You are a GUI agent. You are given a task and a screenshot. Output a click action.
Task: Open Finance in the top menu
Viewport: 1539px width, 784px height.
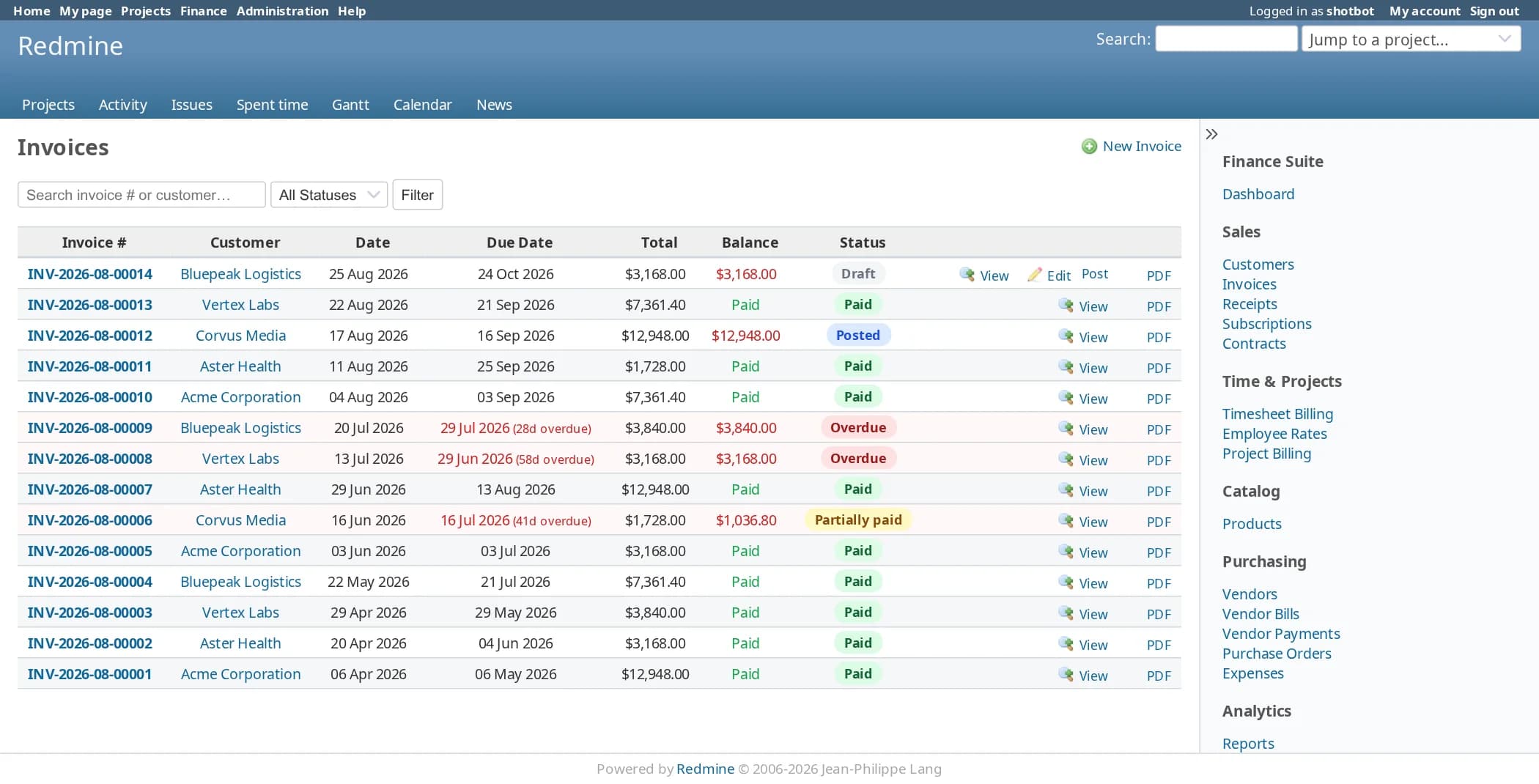coord(204,11)
